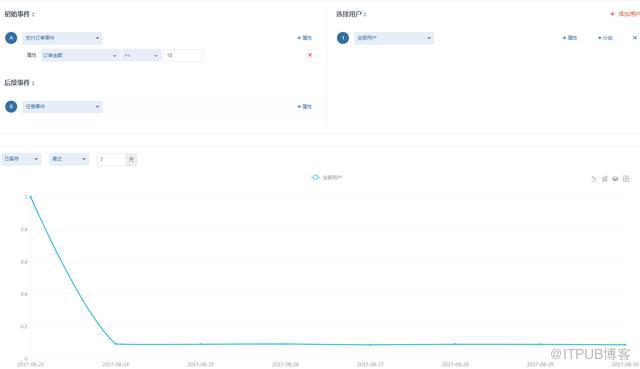
Task: Click the filter value field containing 10
Action: (184, 56)
